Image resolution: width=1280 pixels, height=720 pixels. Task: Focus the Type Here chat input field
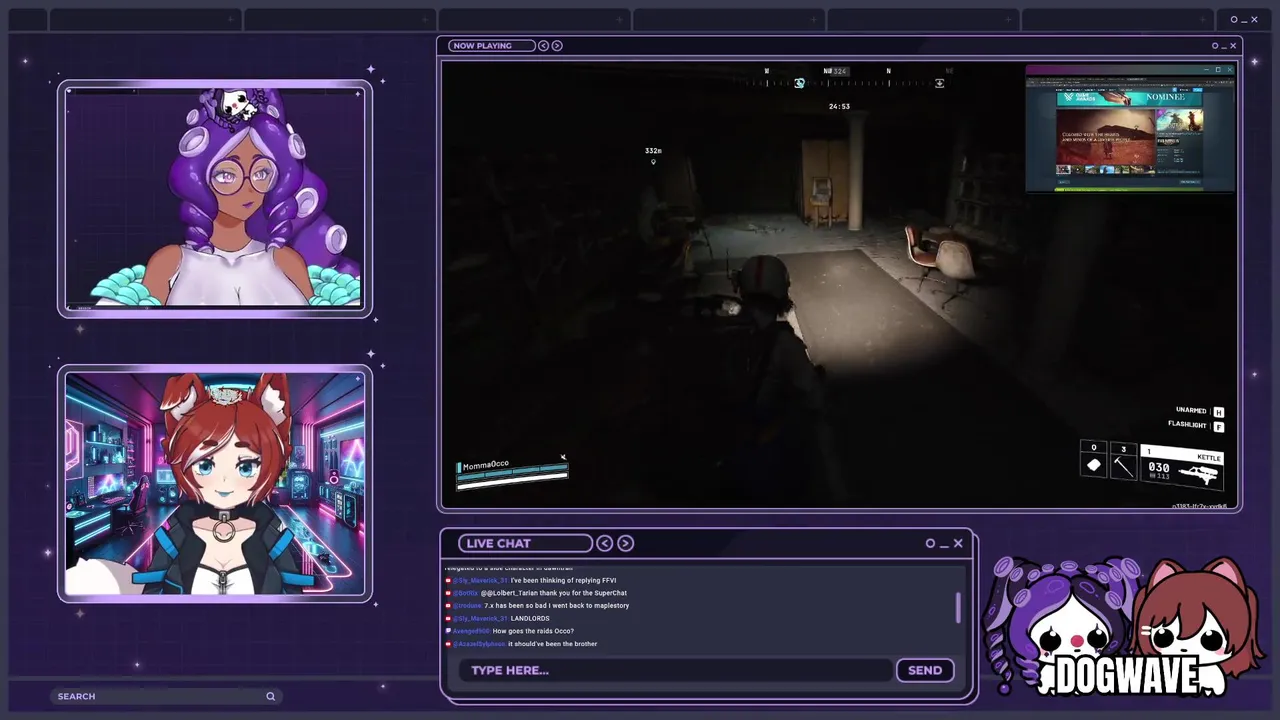[676, 670]
